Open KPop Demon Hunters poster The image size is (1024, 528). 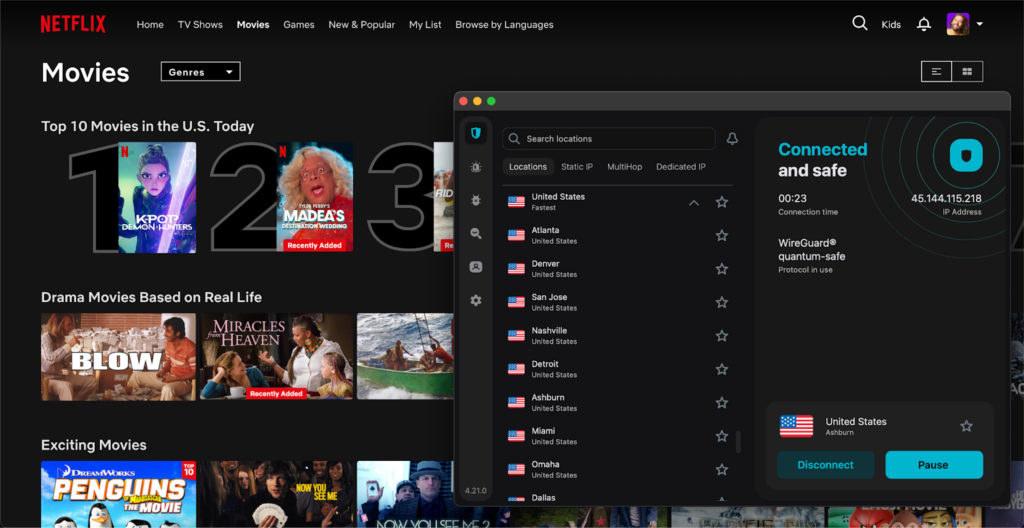(x=157, y=197)
